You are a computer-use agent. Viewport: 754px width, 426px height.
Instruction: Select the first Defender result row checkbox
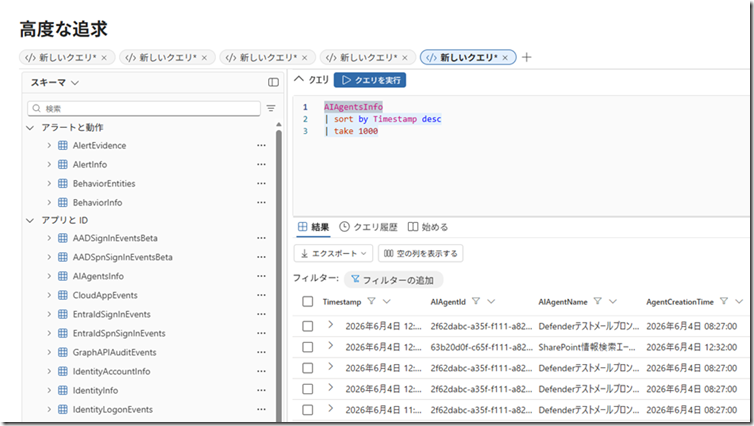tap(307, 326)
